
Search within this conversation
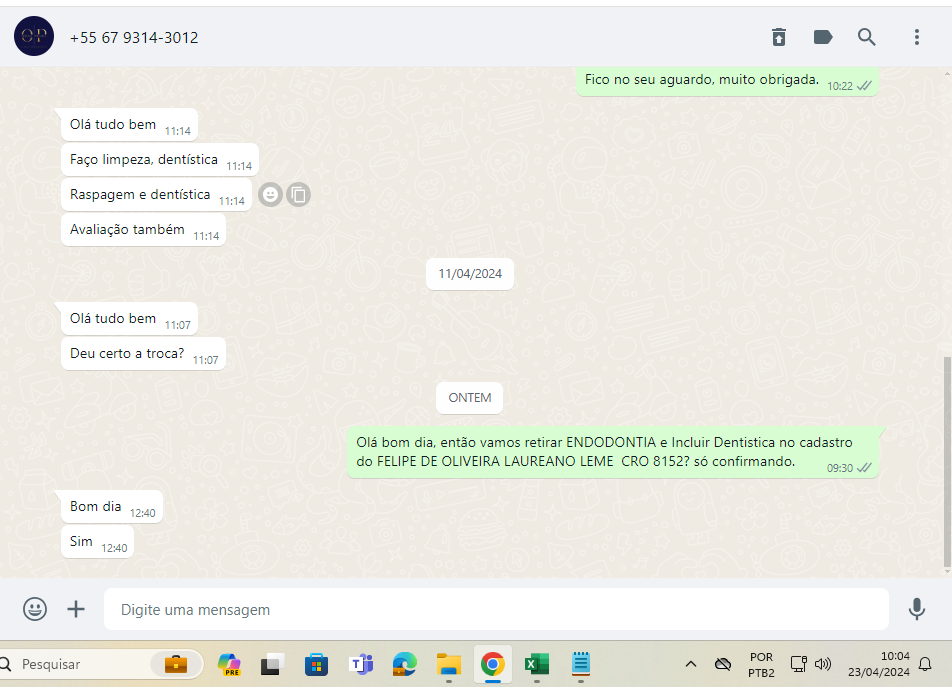(x=866, y=37)
